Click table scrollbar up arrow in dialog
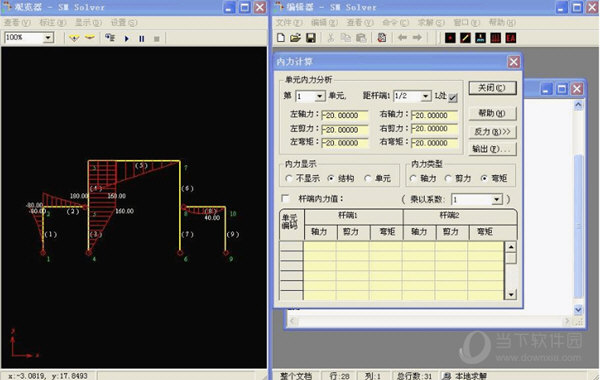This screenshot has height=380, width=600. (511, 247)
